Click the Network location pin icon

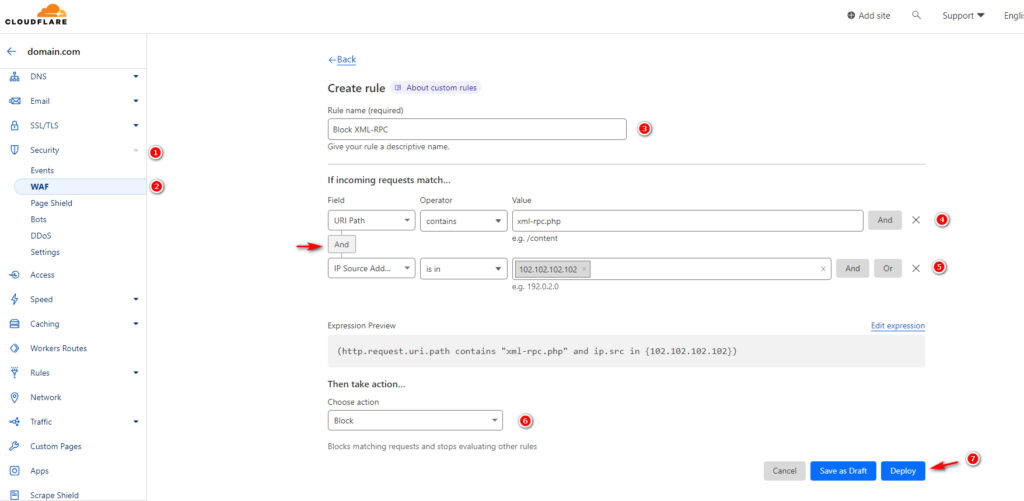pyautogui.click(x=14, y=397)
